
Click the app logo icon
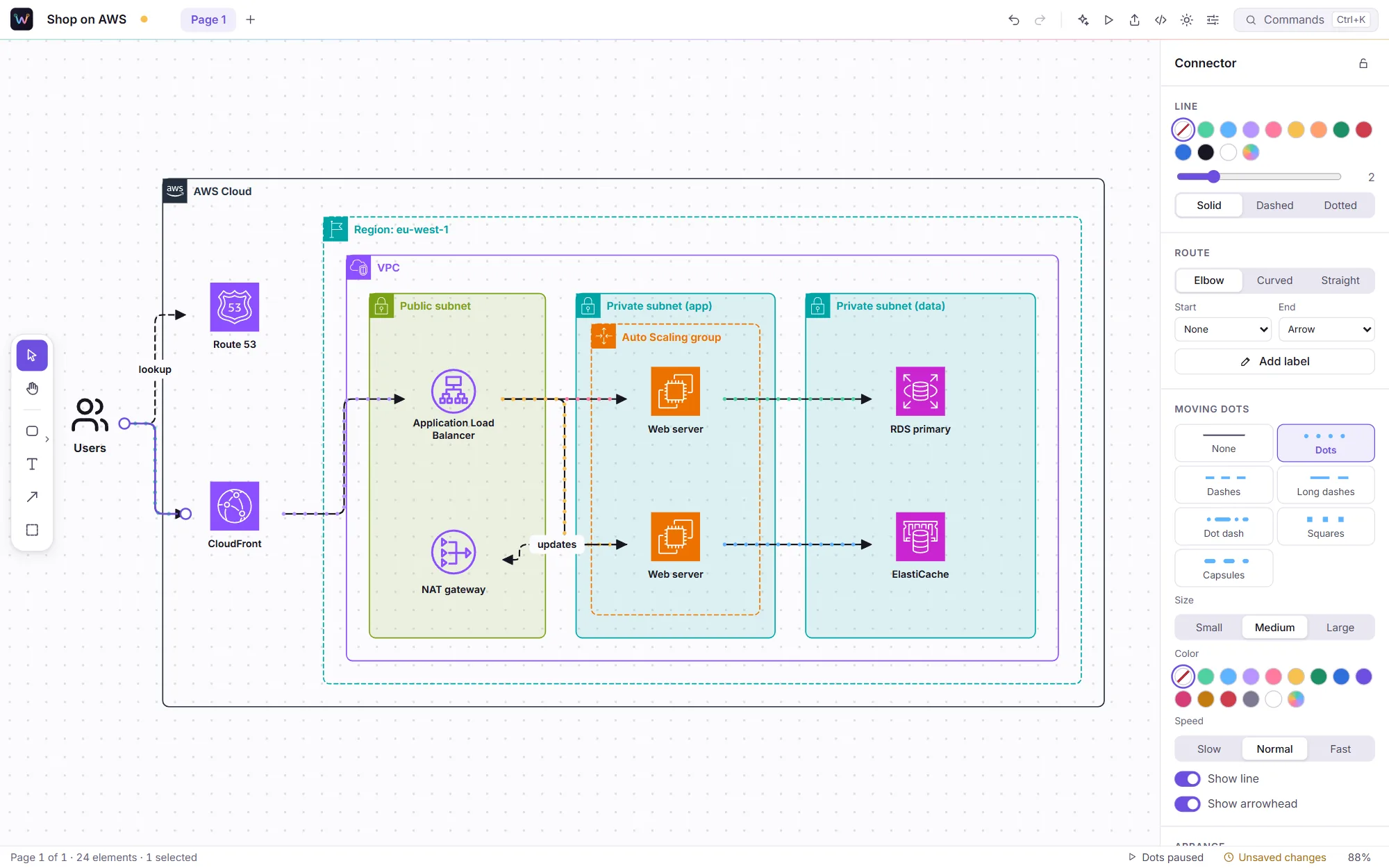(22, 19)
